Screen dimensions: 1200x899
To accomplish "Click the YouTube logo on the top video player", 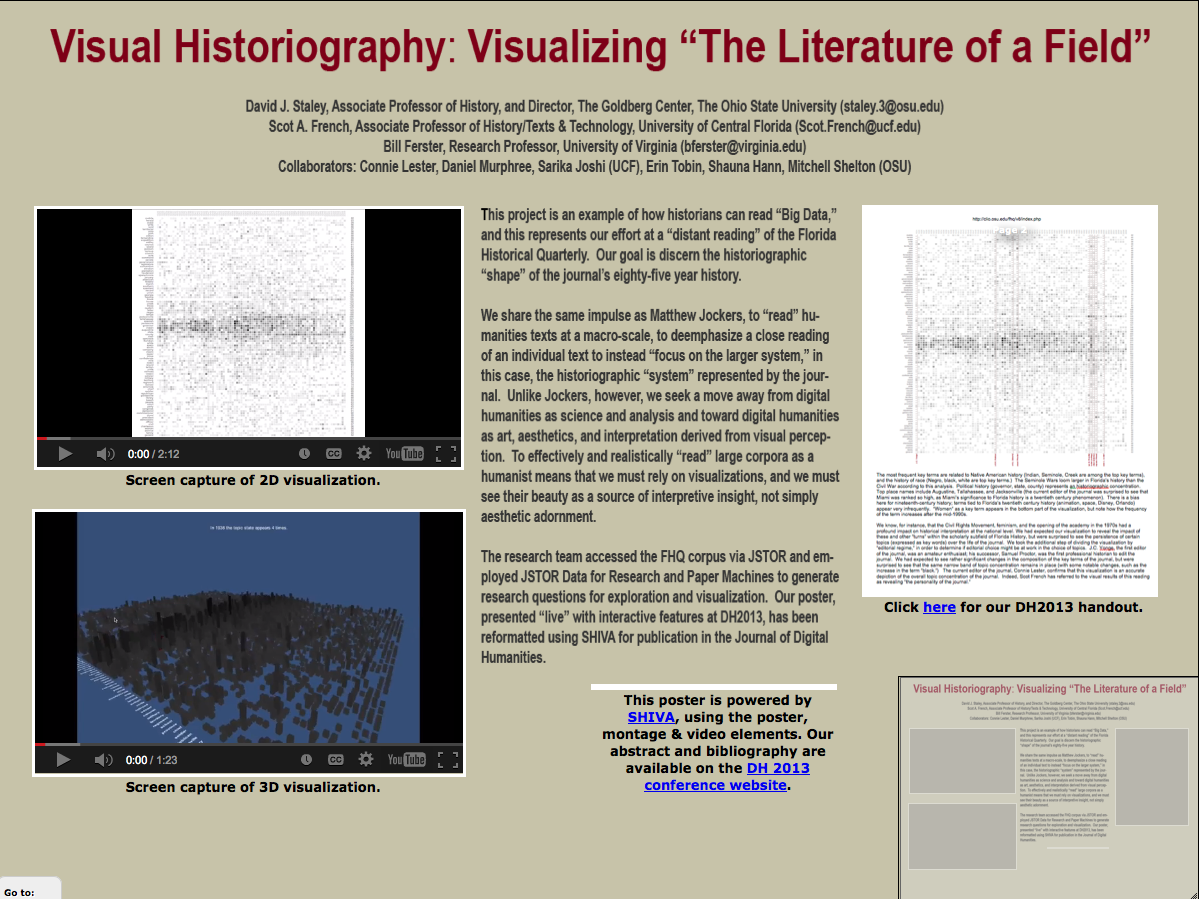I will (404, 453).
